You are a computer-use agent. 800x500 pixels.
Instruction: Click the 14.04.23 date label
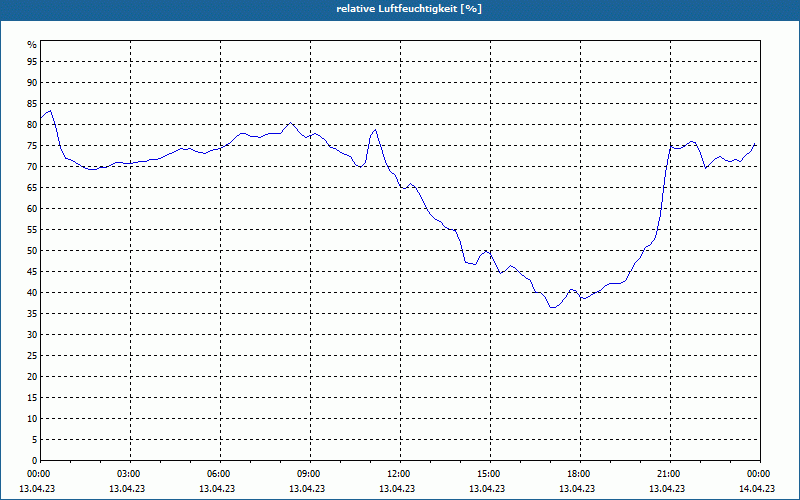click(x=757, y=489)
